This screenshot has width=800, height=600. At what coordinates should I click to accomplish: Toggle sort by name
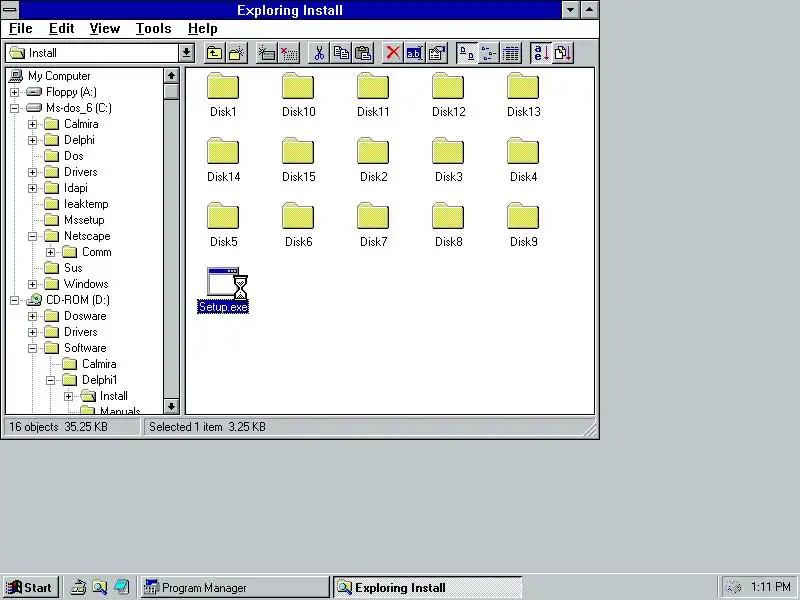pos(541,53)
